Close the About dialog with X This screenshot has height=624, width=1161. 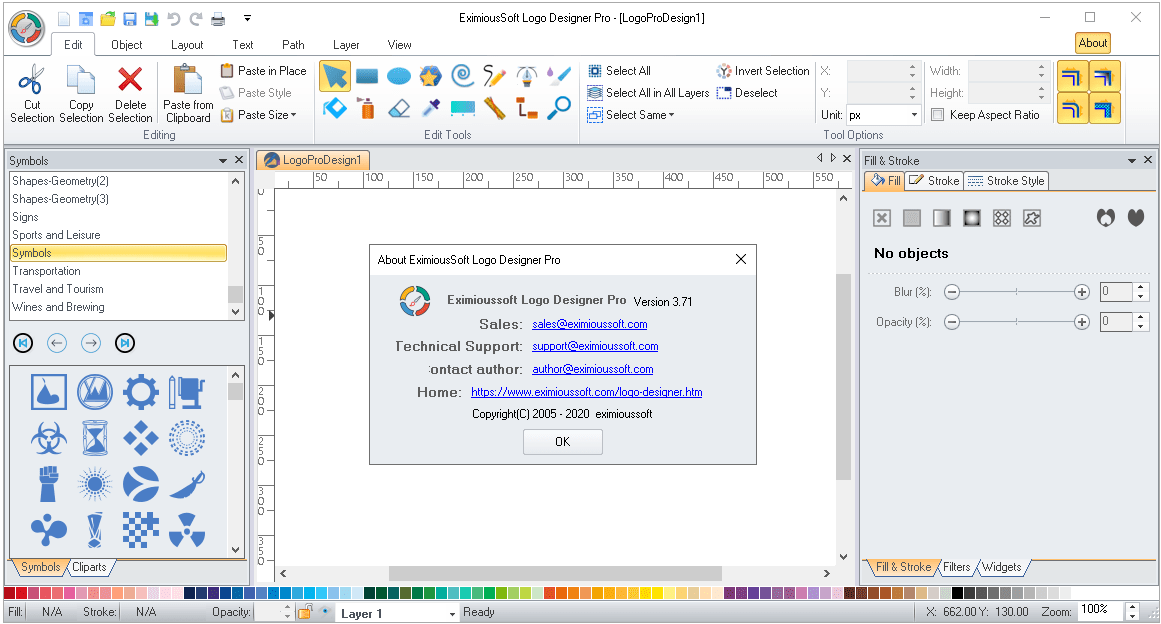click(x=740, y=259)
